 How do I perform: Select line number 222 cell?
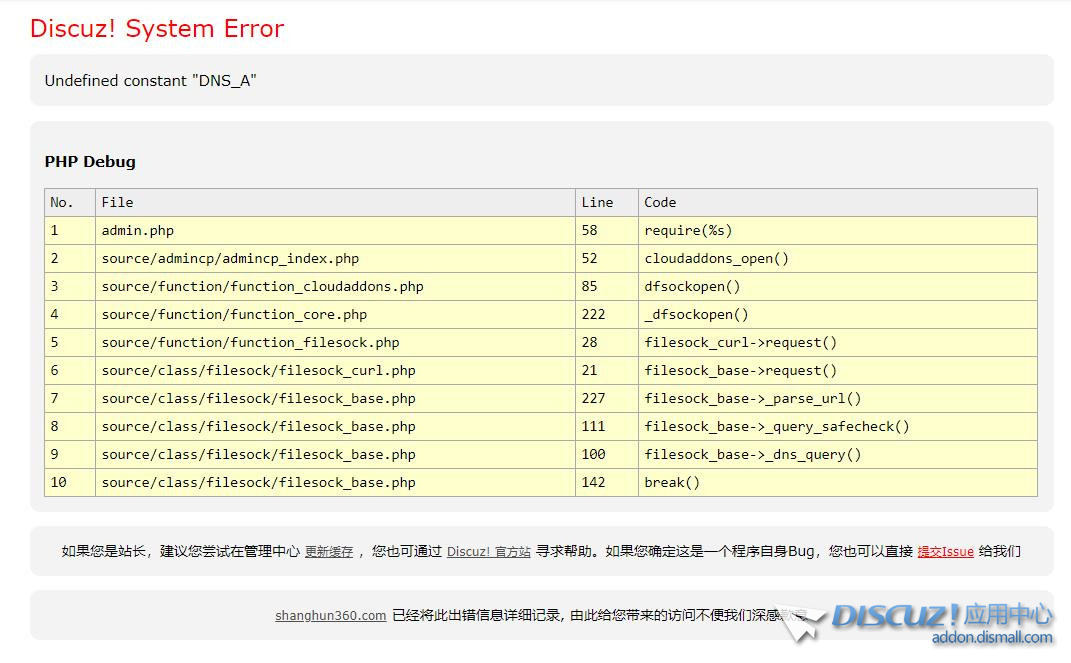[607, 315]
